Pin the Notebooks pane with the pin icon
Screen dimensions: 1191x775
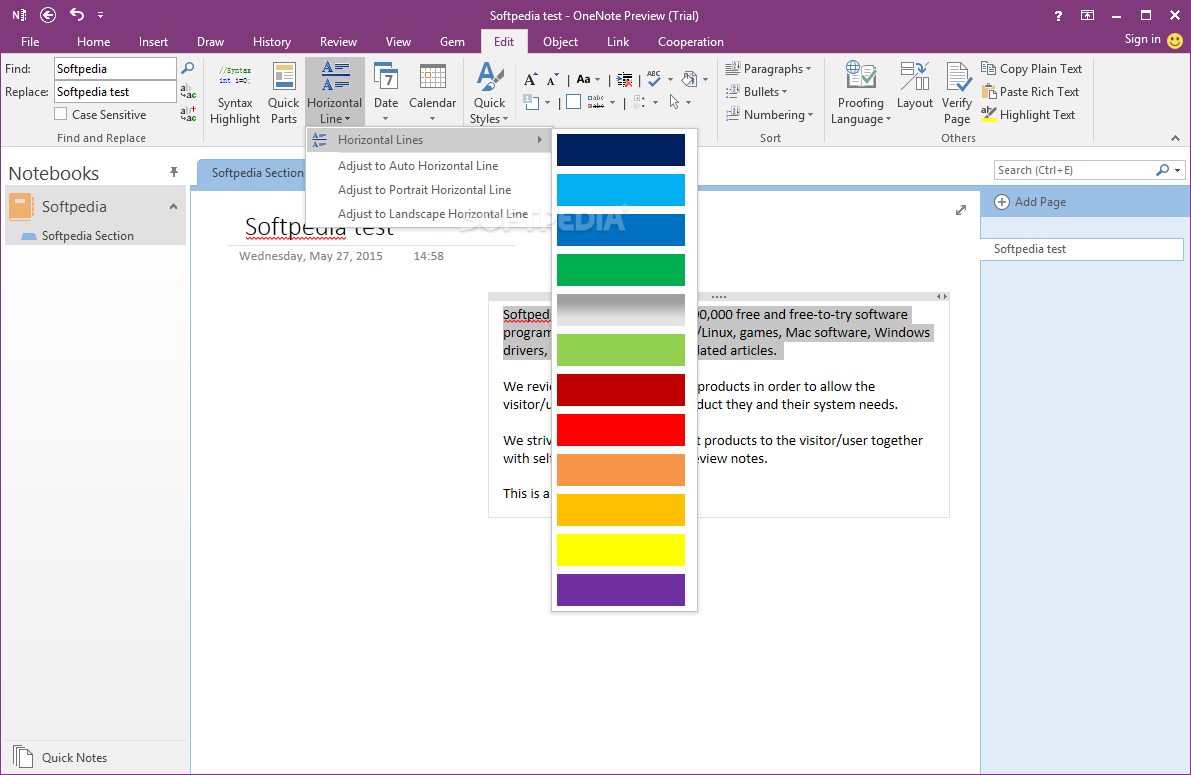[174, 172]
